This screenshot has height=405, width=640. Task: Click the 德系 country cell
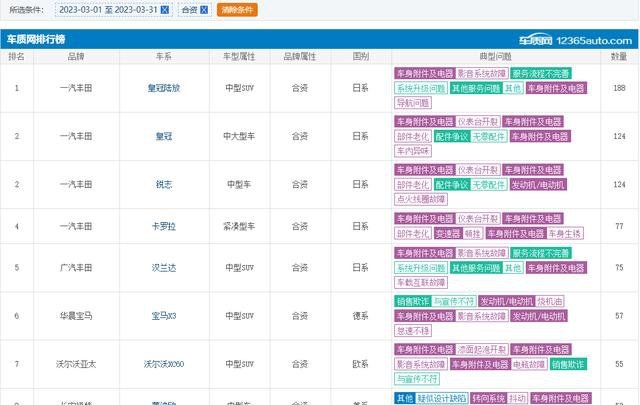click(x=361, y=316)
